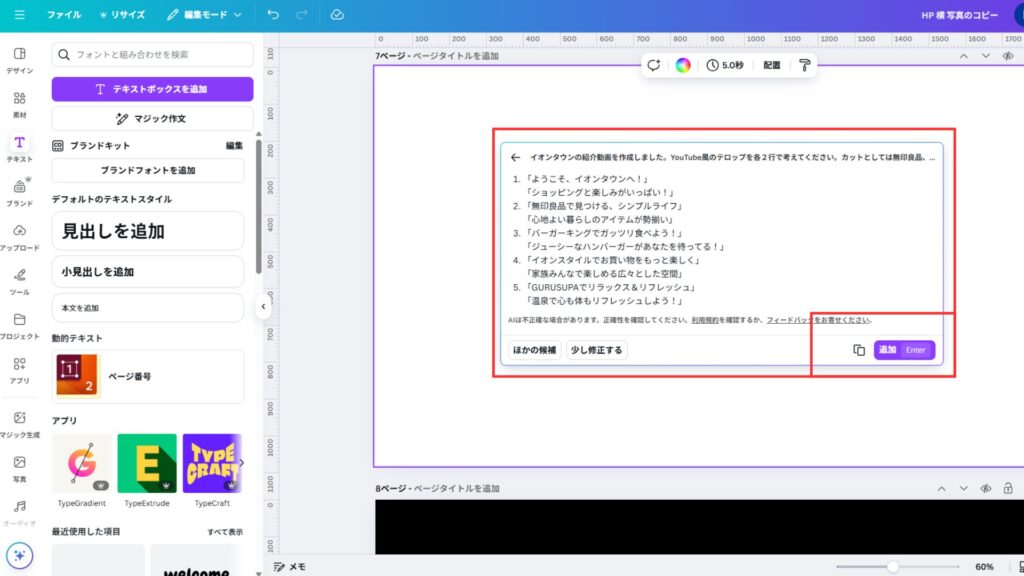Click the add comment speech bubble icon
Image resolution: width=1024 pixels, height=576 pixels.
point(653,65)
